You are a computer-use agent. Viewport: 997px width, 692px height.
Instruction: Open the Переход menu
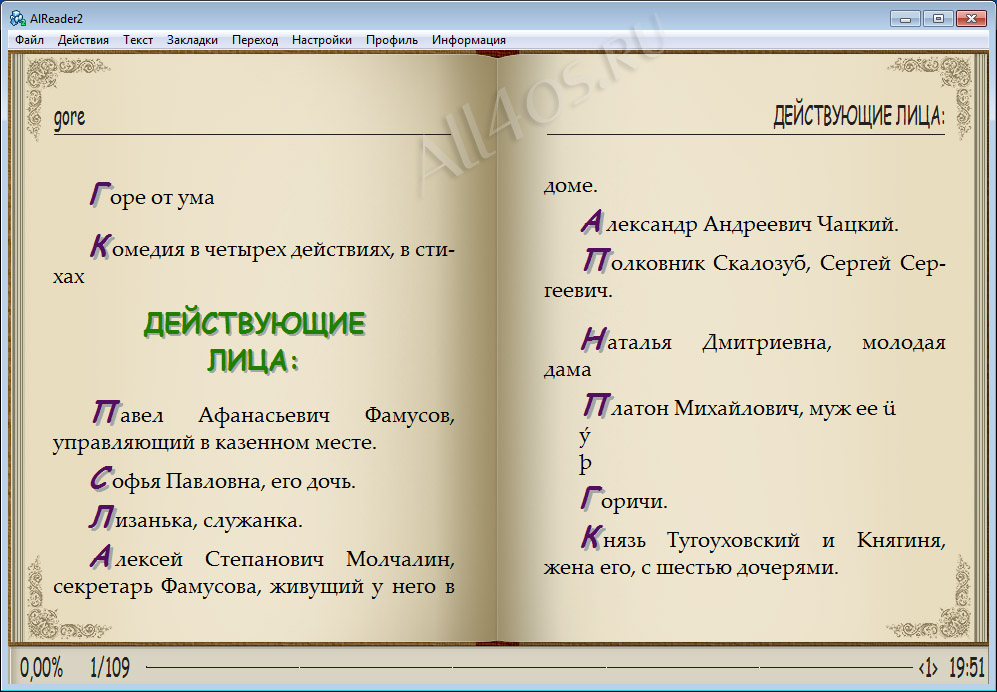click(255, 40)
